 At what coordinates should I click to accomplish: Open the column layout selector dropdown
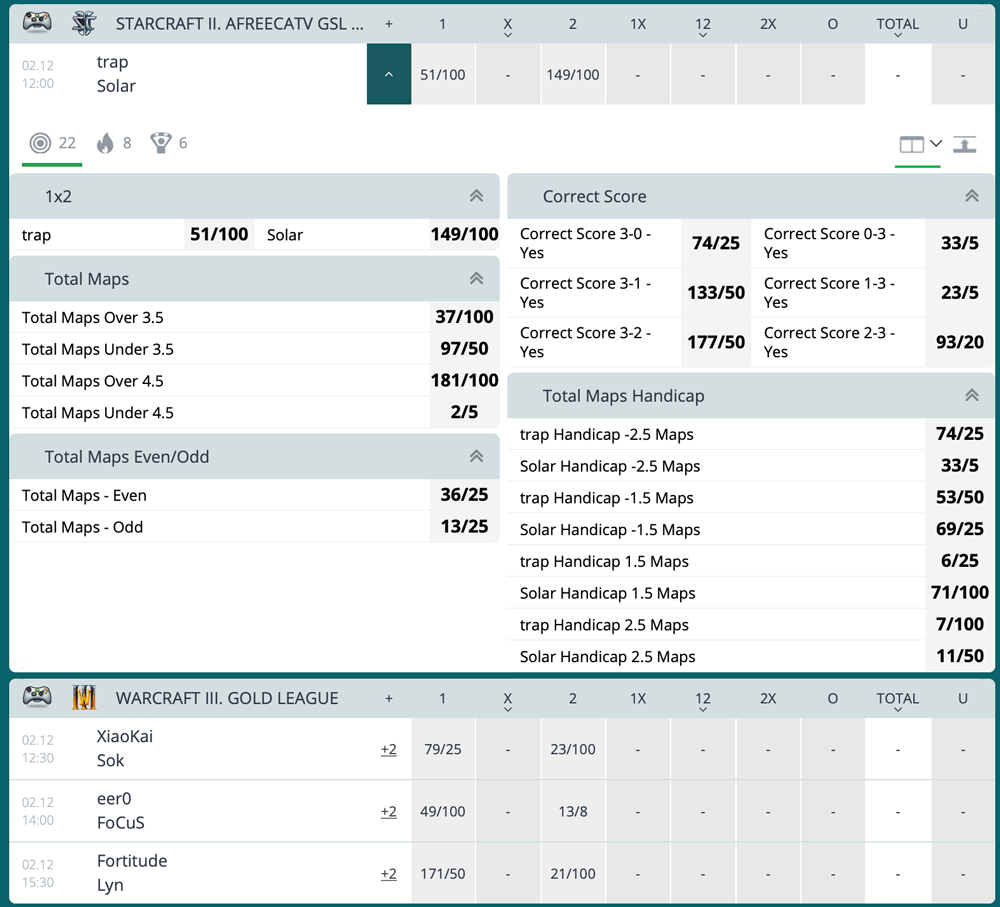[920, 145]
